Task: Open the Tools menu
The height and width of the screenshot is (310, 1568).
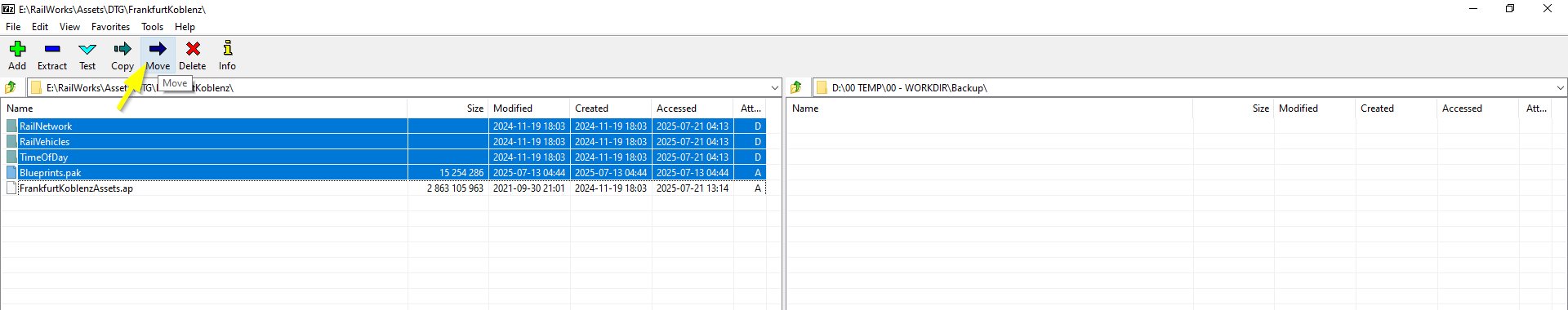Action: pos(152,27)
